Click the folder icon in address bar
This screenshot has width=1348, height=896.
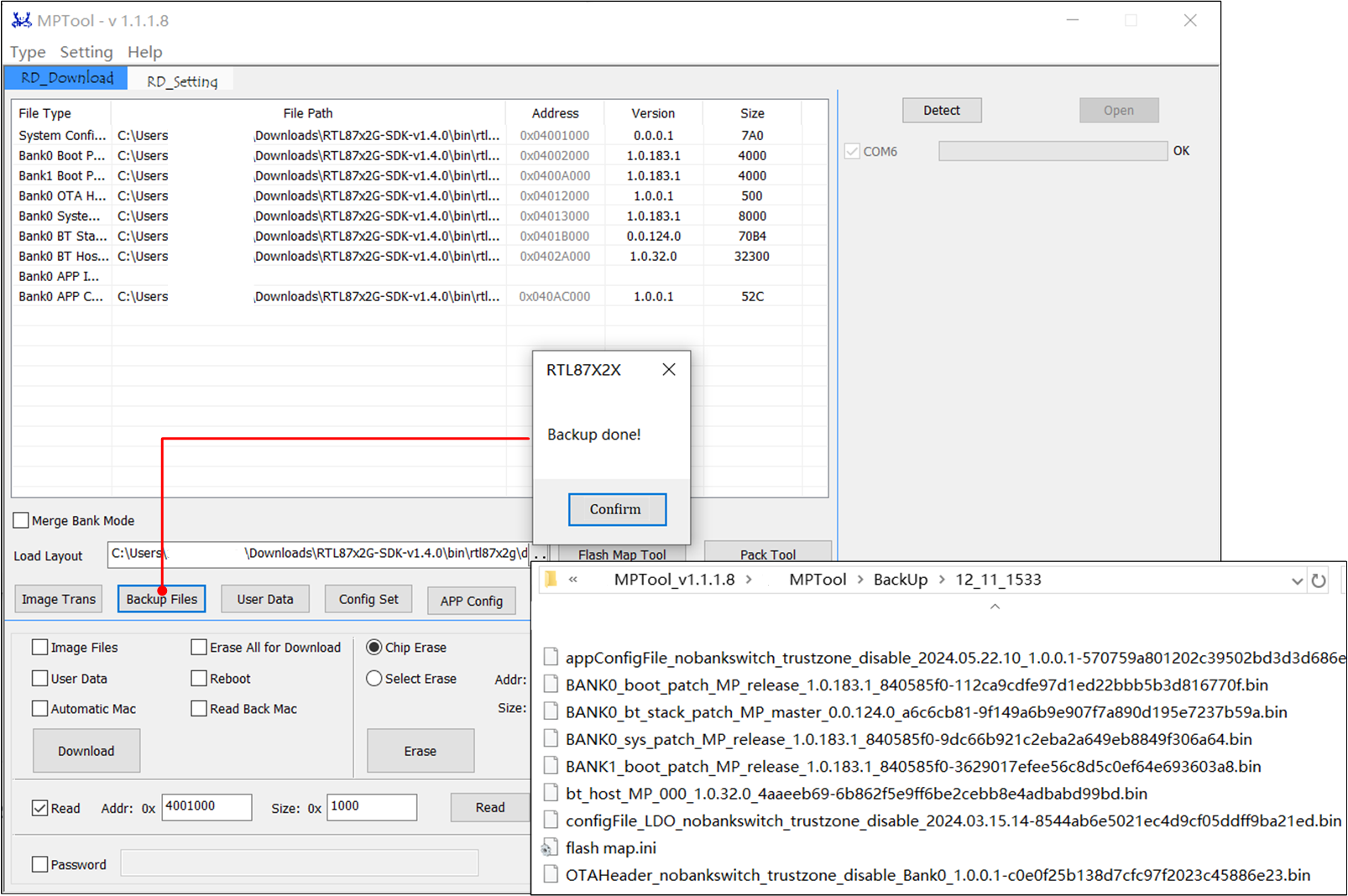(x=551, y=580)
